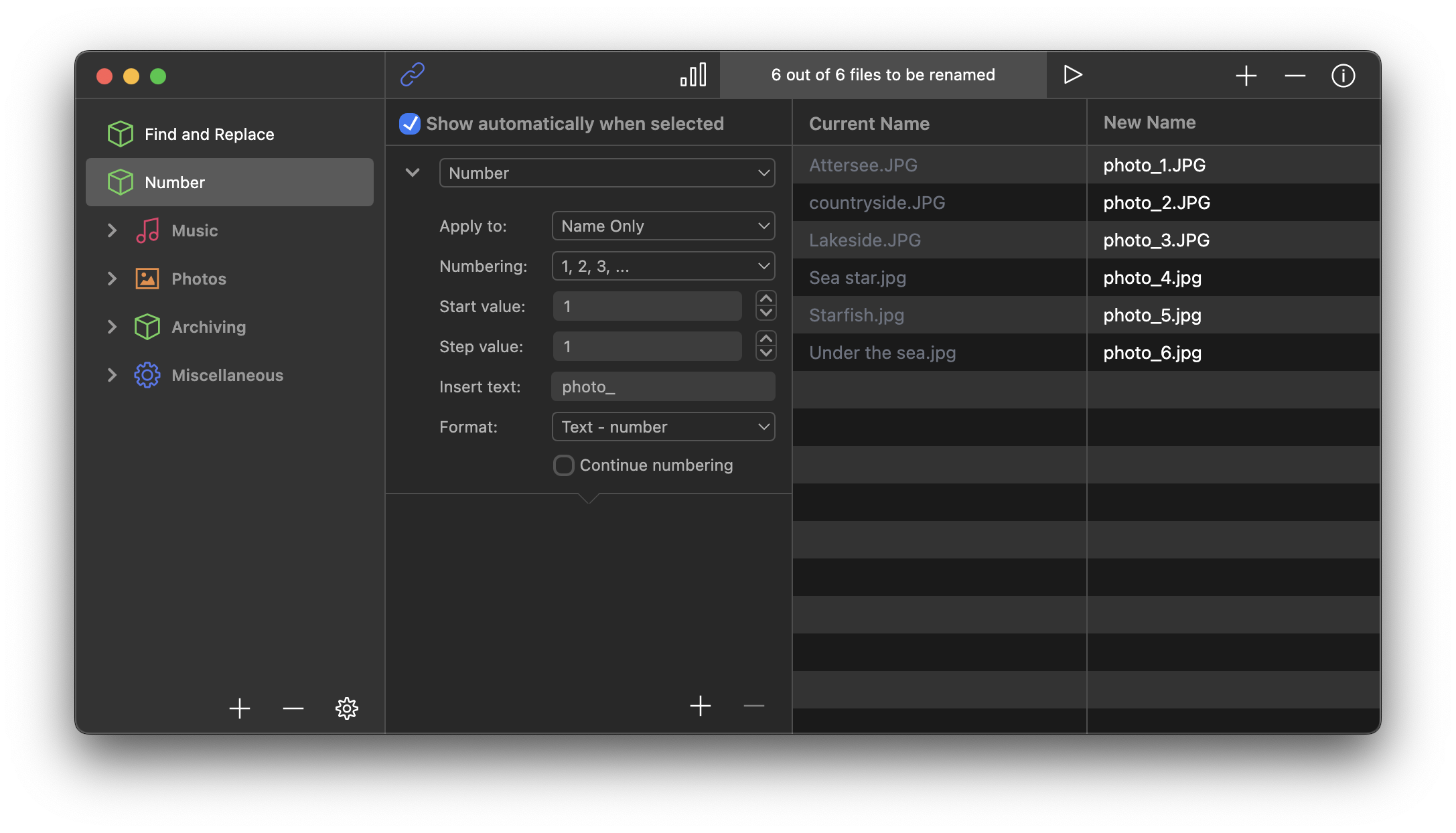Toggle Show automatically when selected checkbox
Viewport: 1456px width, 833px height.
(x=409, y=123)
